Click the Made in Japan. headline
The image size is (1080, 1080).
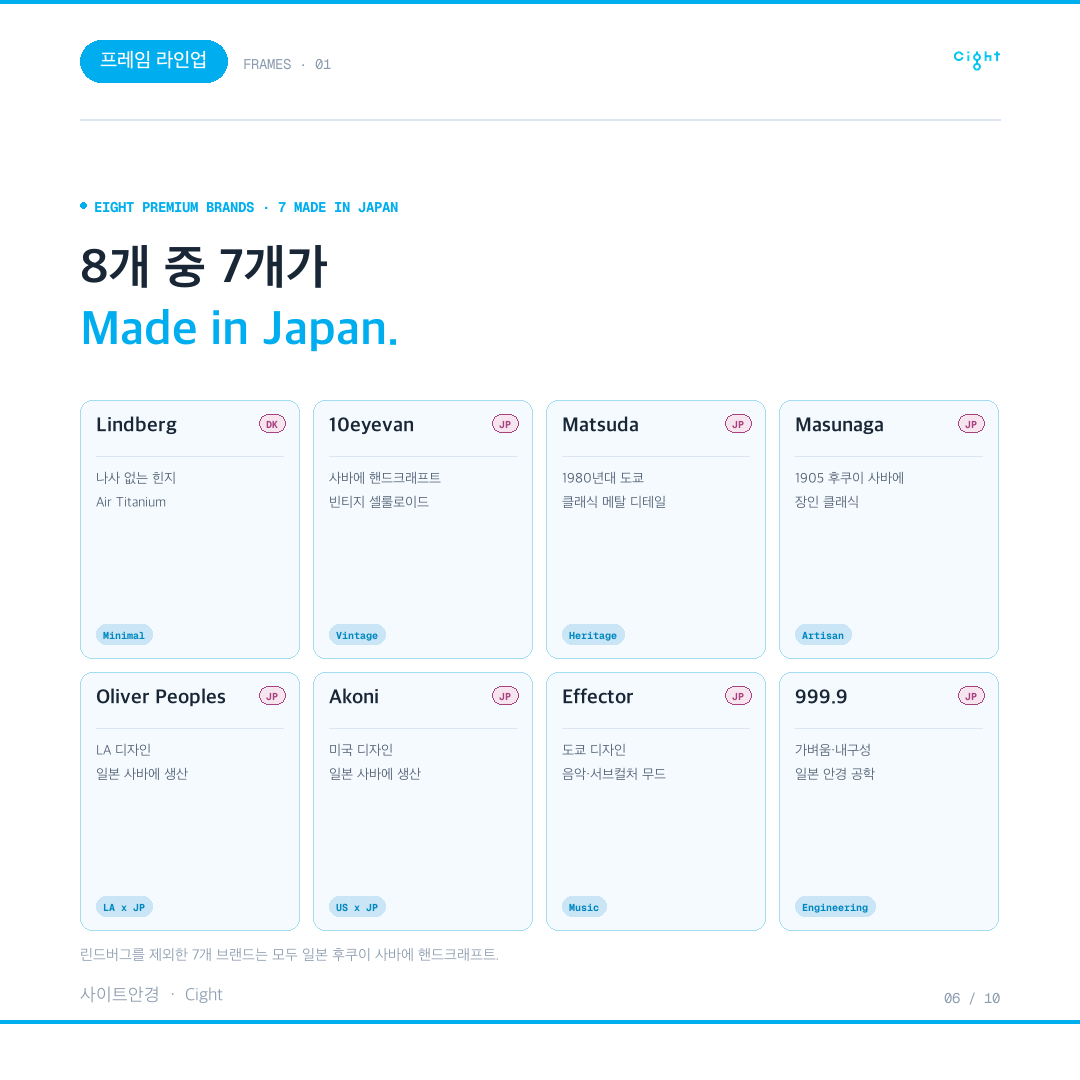[x=240, y=329]
